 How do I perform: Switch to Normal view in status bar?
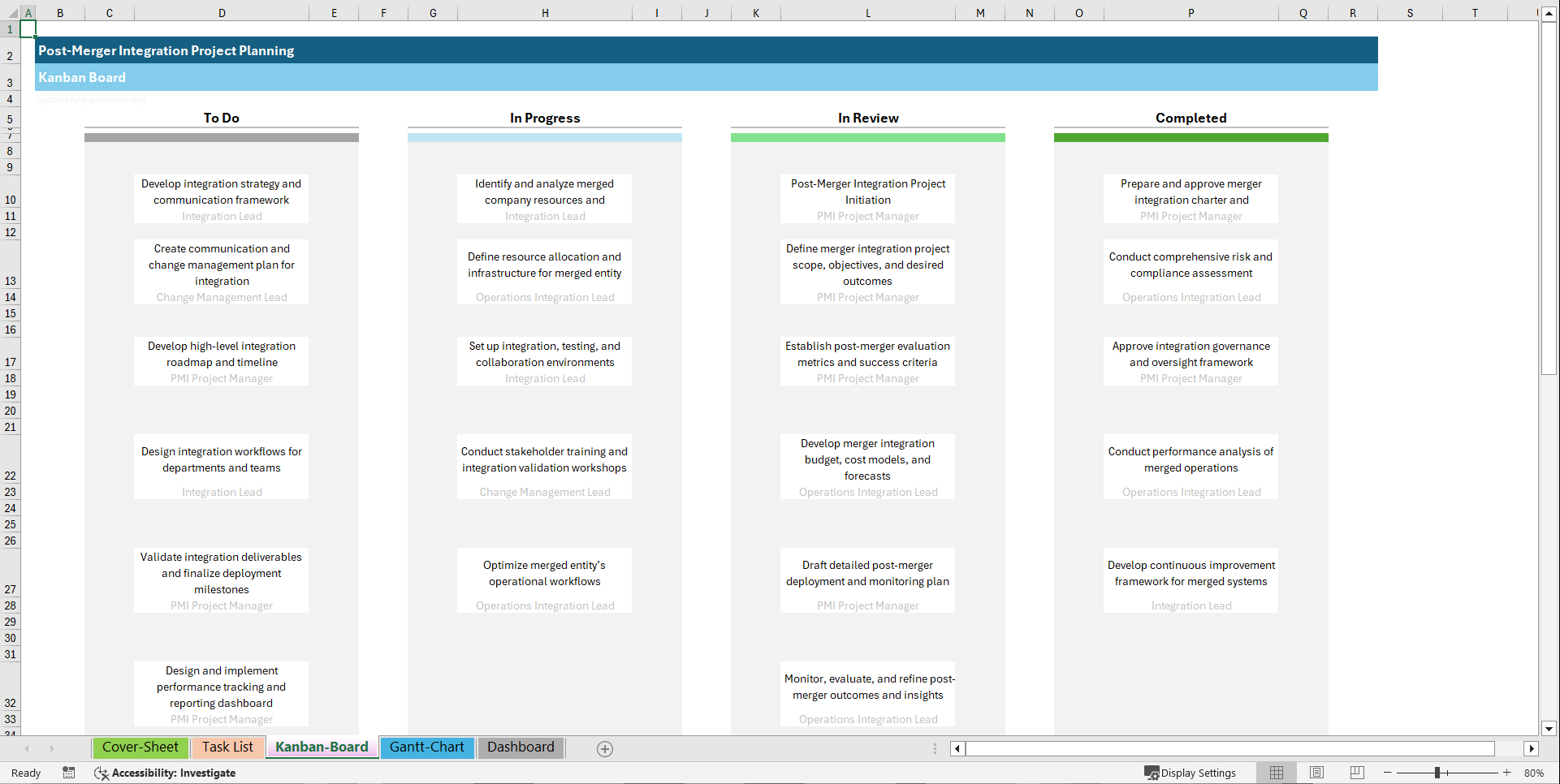(x=1277, y=773)
